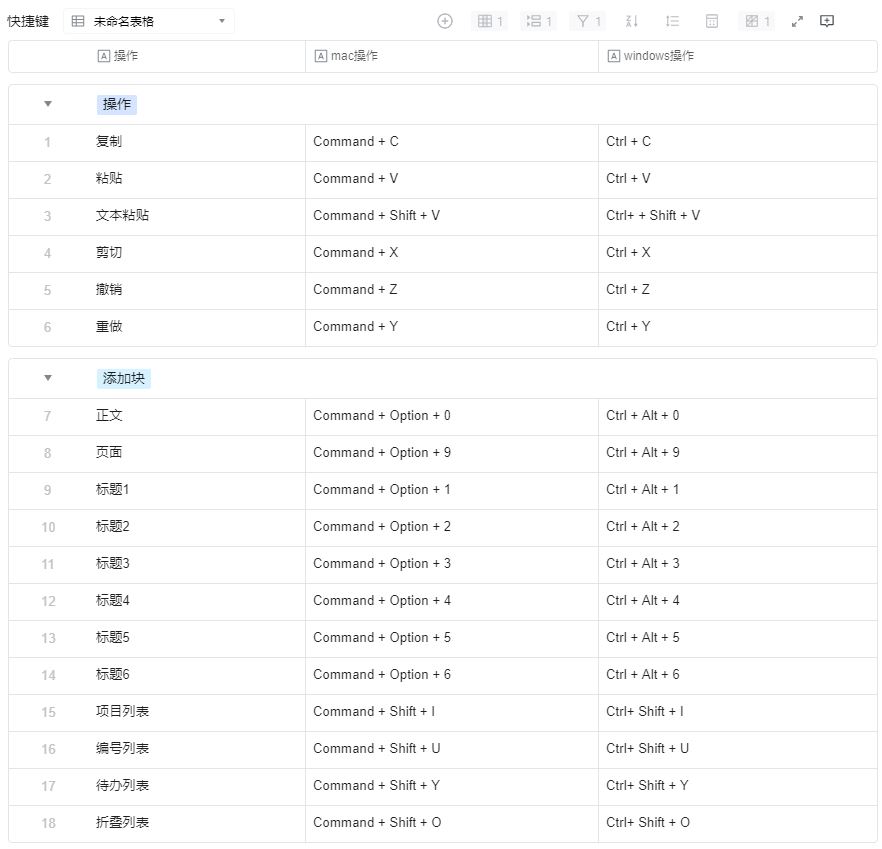Click the Command + Shift + V cell
This screenshot has height=849, width=882.
452,216
